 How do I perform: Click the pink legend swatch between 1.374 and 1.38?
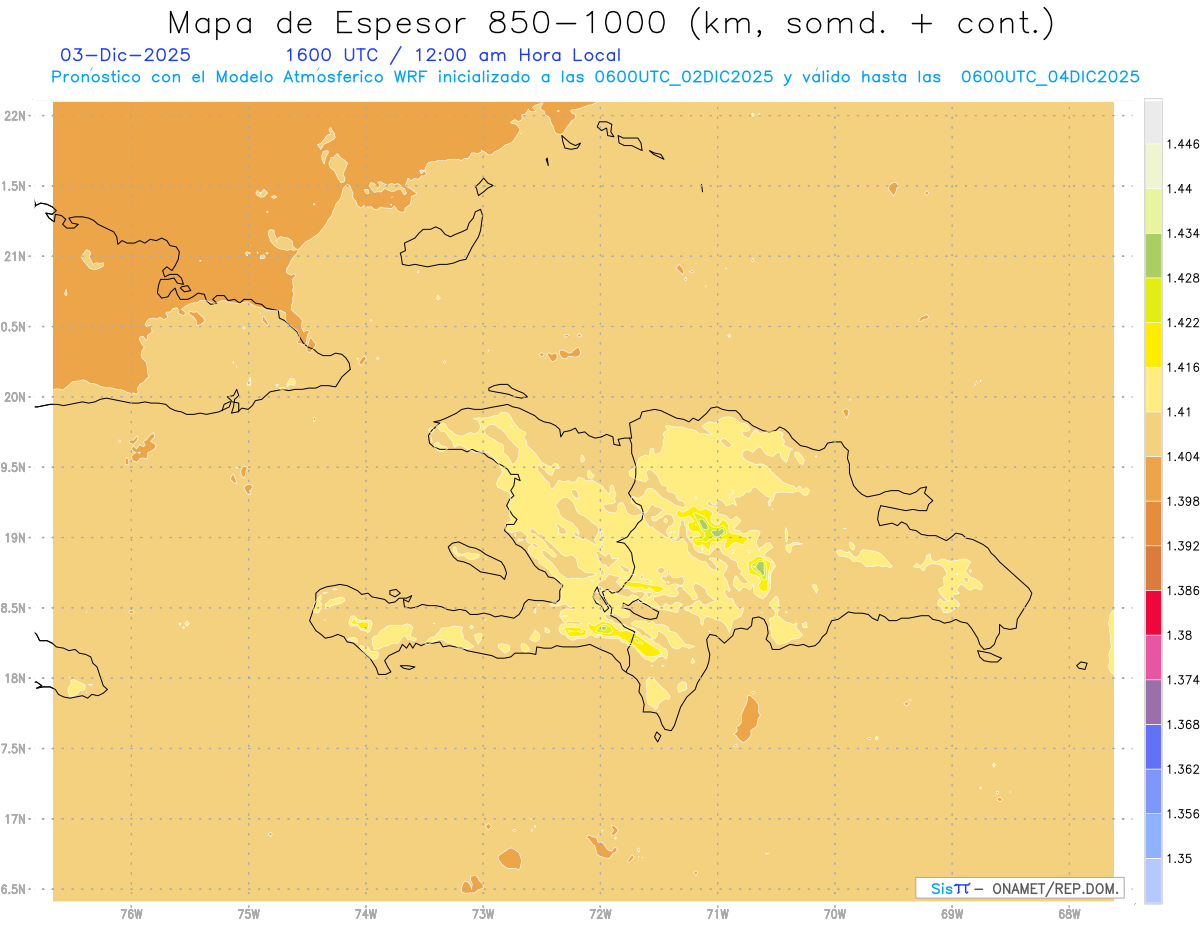pos(1153,657)
